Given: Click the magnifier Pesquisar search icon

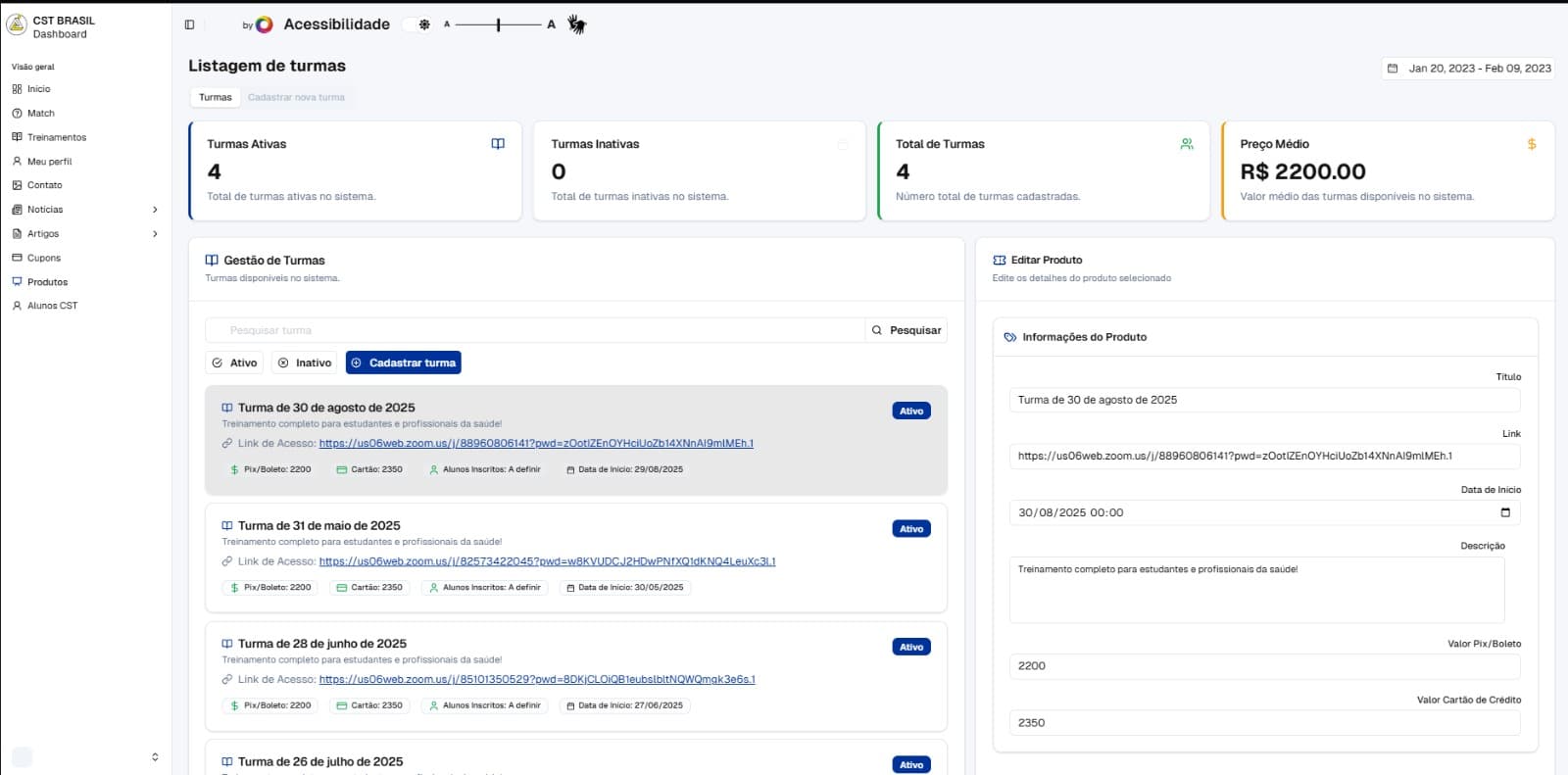Looking at the screenshot, I should coord(877,331).
